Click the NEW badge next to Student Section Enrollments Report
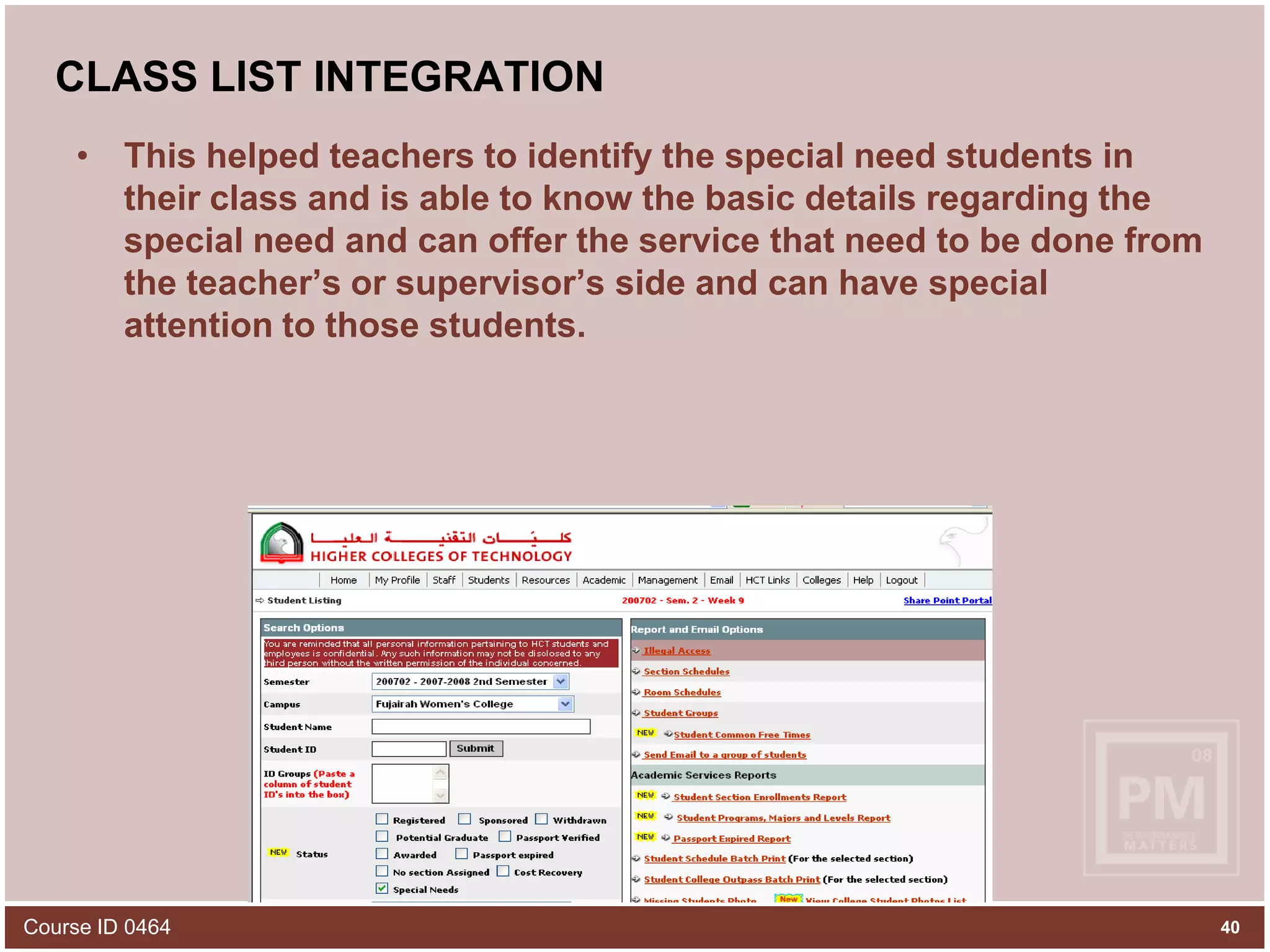The width and height of the screenshot is (1270, 952). 646,795
